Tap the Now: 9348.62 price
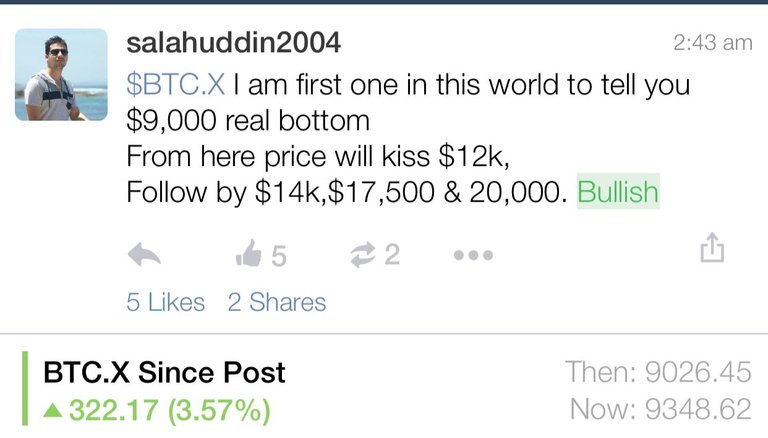768x438 pixels. coord(661,409)
